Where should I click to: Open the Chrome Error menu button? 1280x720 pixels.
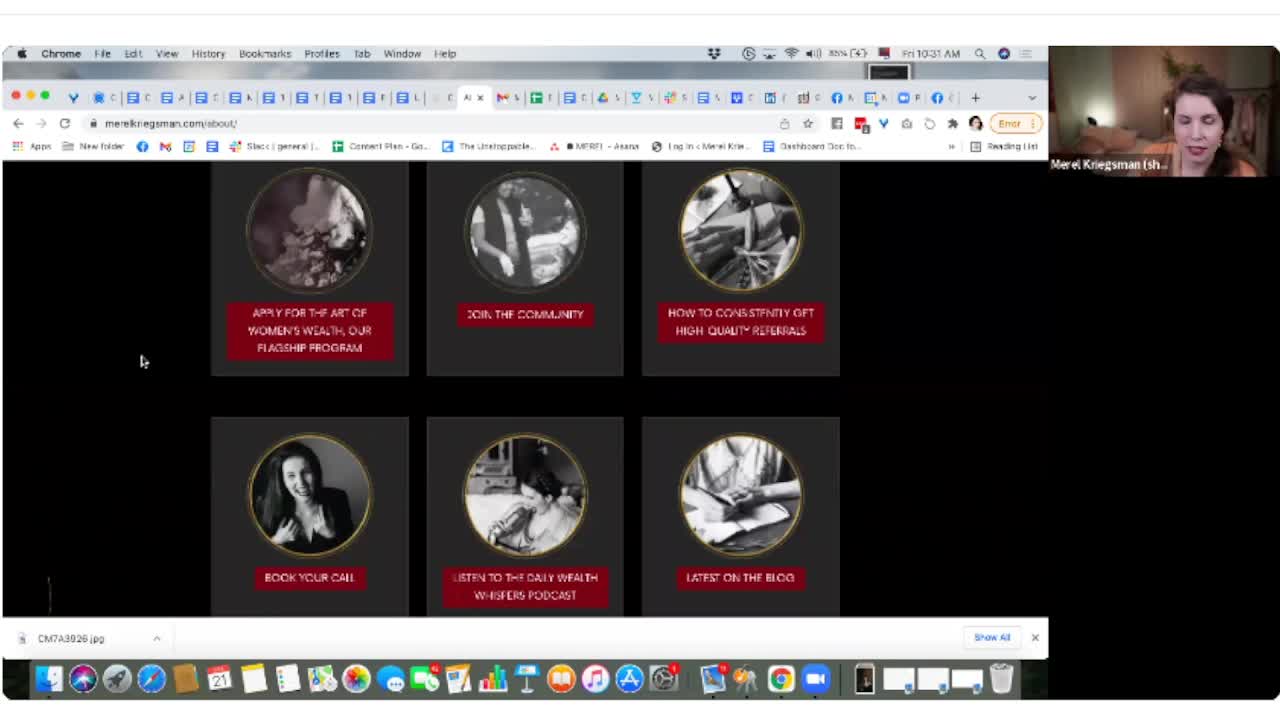(x=1016, y=123)
